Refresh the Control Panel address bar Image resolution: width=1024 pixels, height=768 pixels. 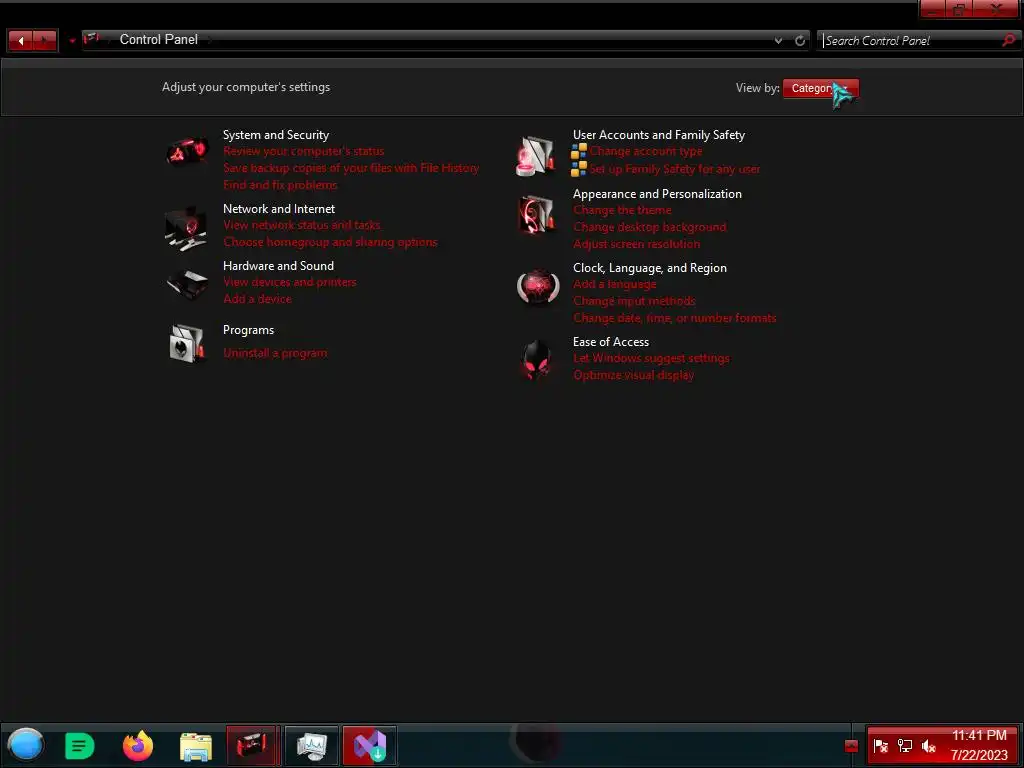[800, 40]
